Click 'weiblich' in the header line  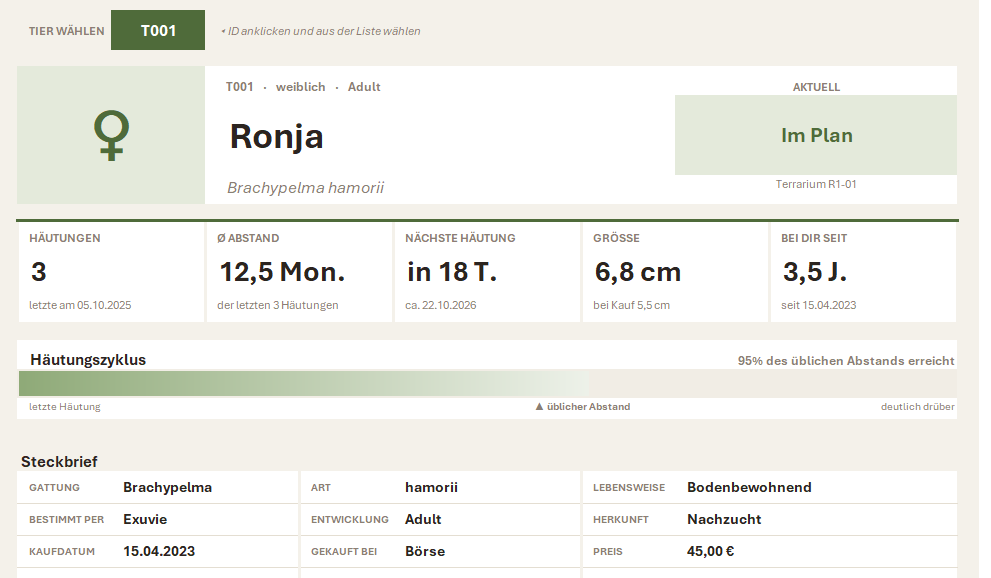[300, 87]
